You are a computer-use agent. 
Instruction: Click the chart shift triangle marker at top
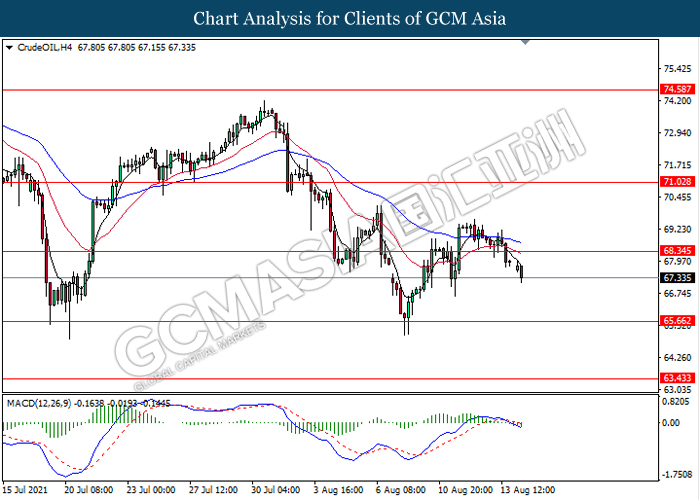click(x=525, y=42)
